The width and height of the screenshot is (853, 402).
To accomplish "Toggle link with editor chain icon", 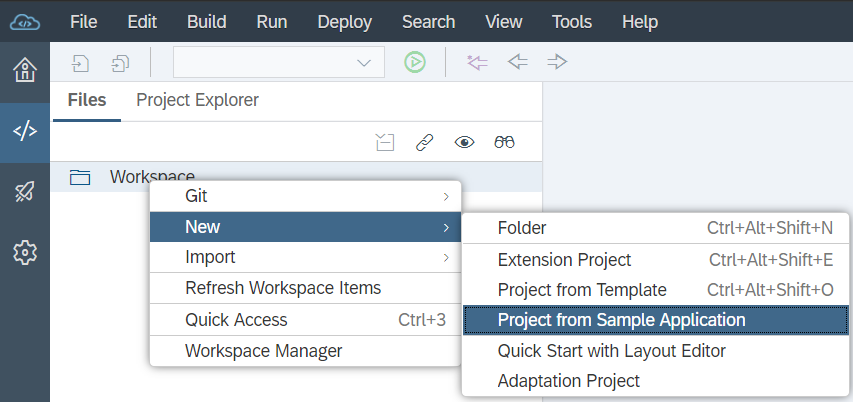I will pyautogui.click(x=424, y=143).
